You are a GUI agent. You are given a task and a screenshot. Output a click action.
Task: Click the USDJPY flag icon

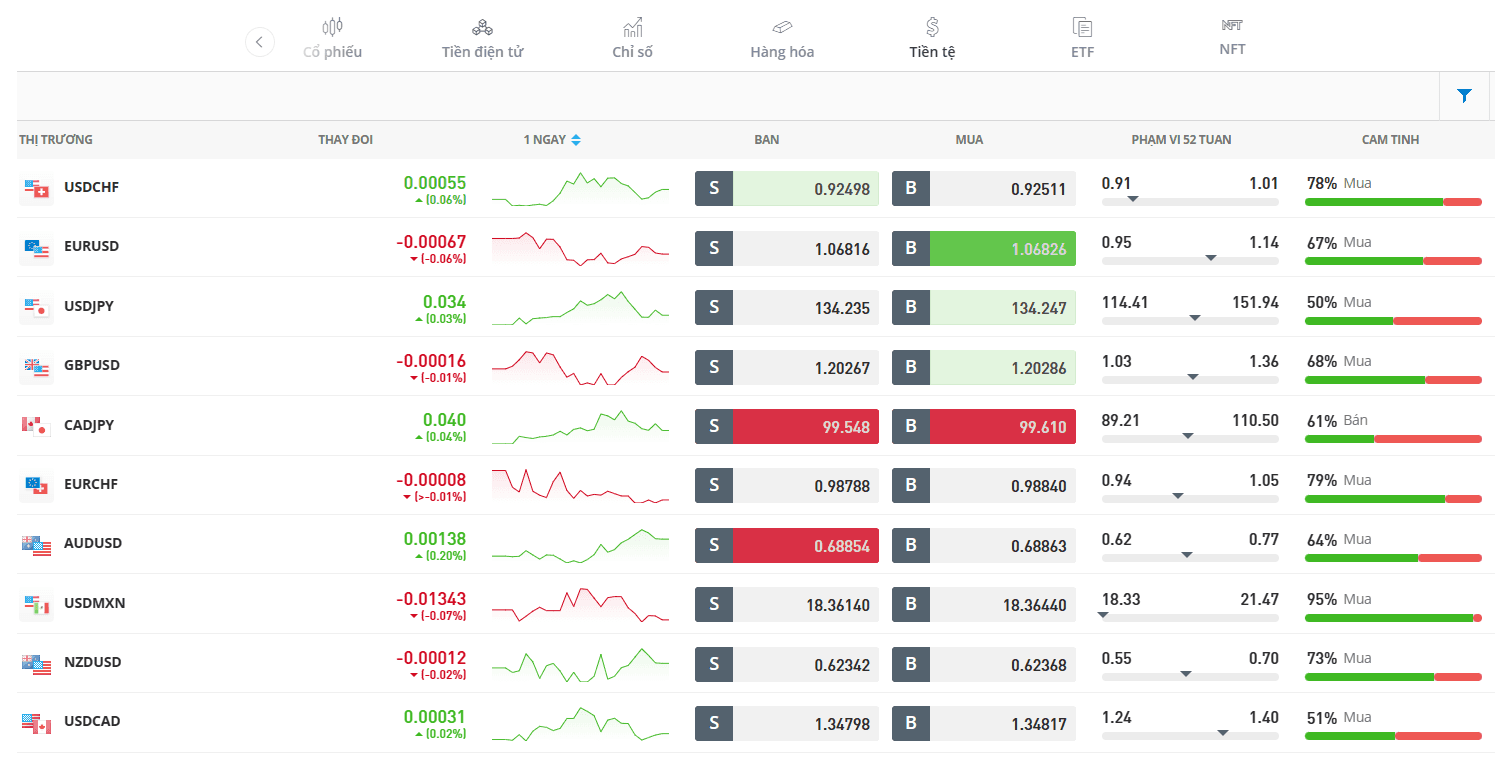coord(36,306)
